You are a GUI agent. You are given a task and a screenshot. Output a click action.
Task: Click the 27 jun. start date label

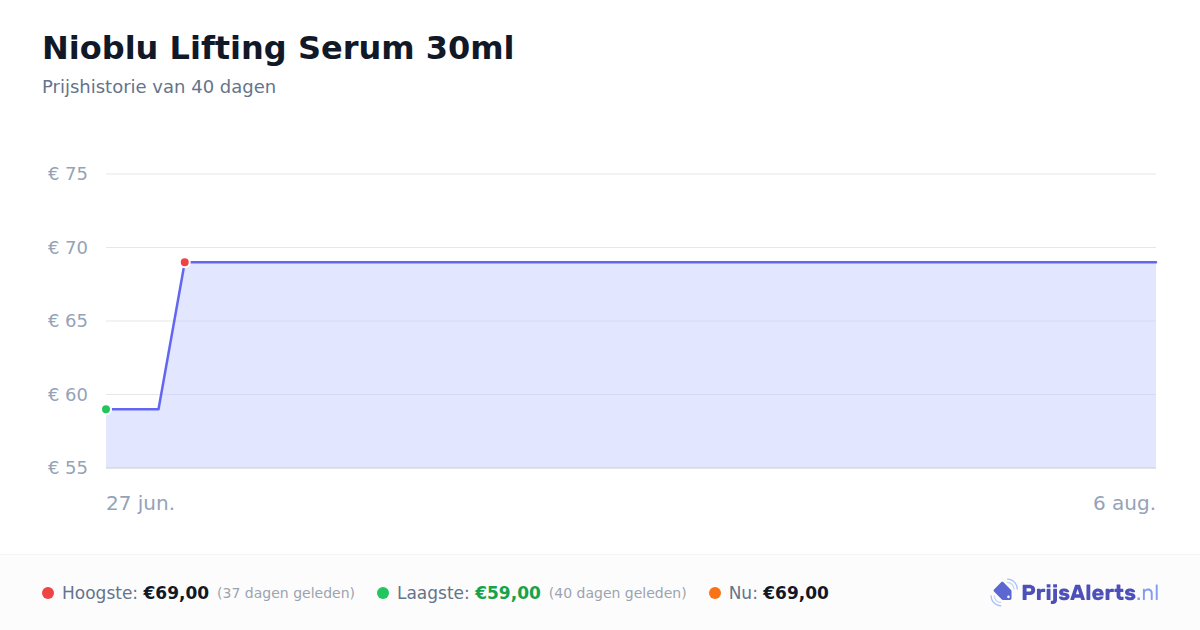(141, 503)
